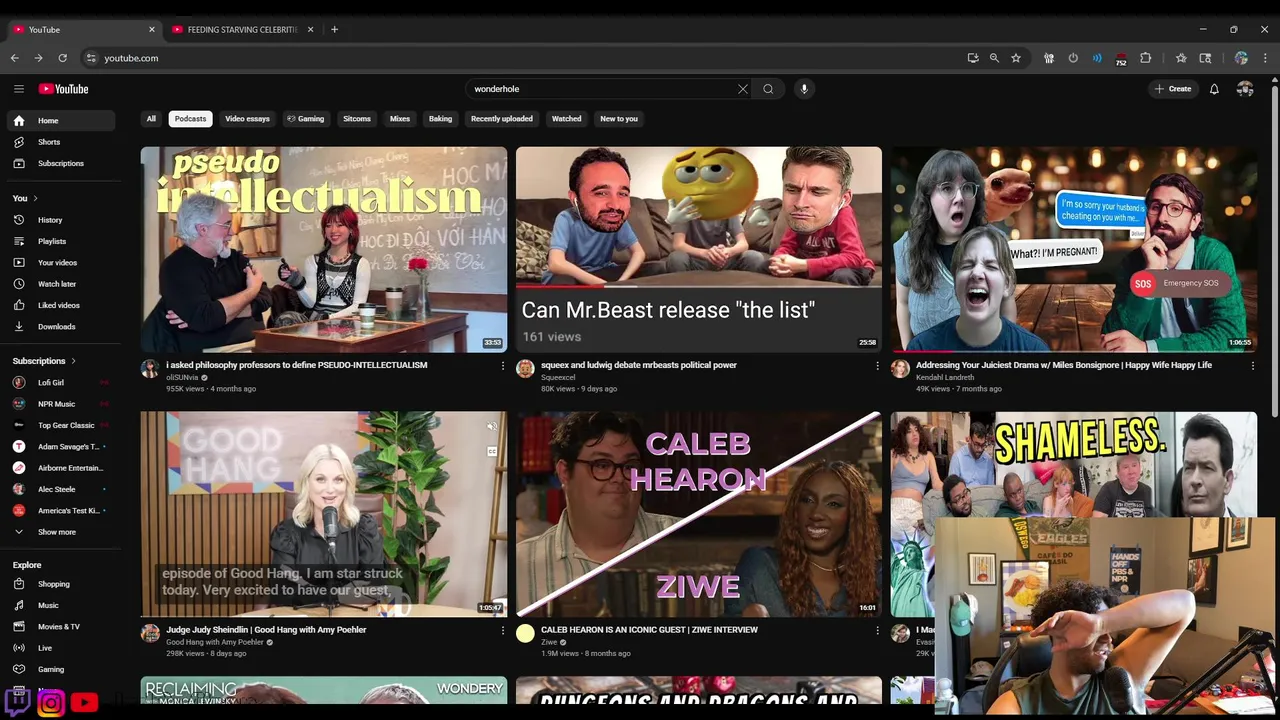The image size is (1280, 720).
Task: Open the YouTube account avatar menu
Action: [x=1245, y=89]
